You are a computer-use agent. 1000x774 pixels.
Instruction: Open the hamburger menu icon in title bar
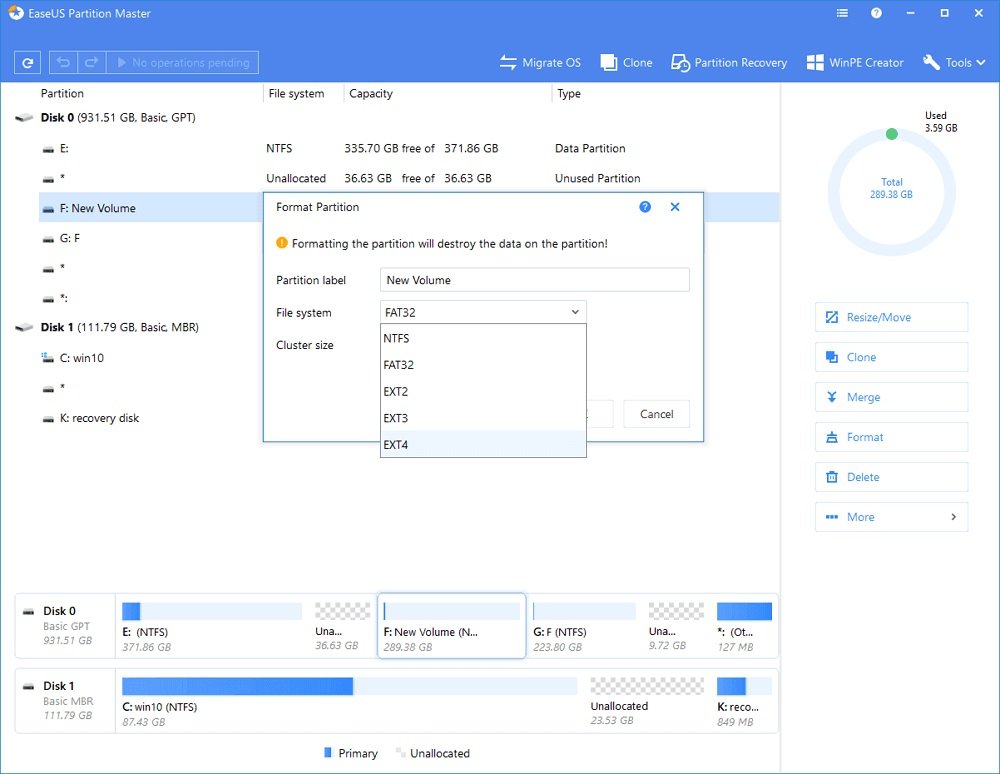coord(842,13)
